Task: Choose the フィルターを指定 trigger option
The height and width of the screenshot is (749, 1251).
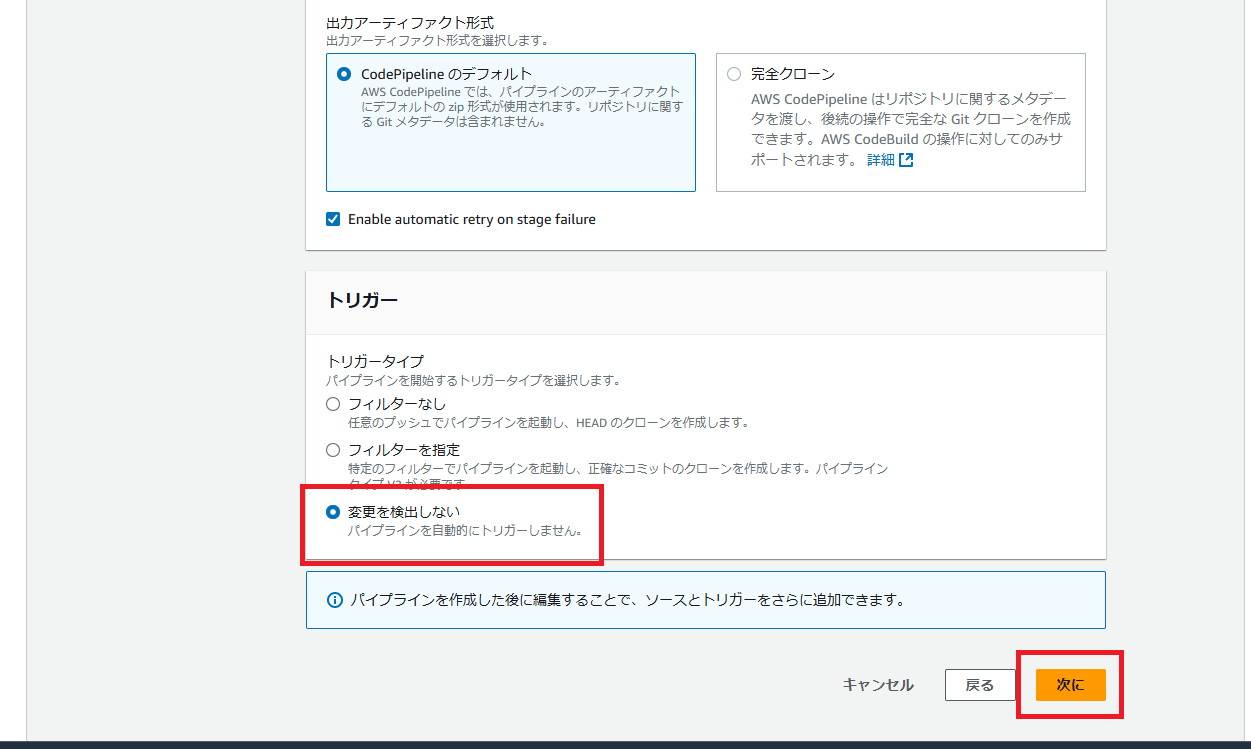Action: [x=332, y=449]
